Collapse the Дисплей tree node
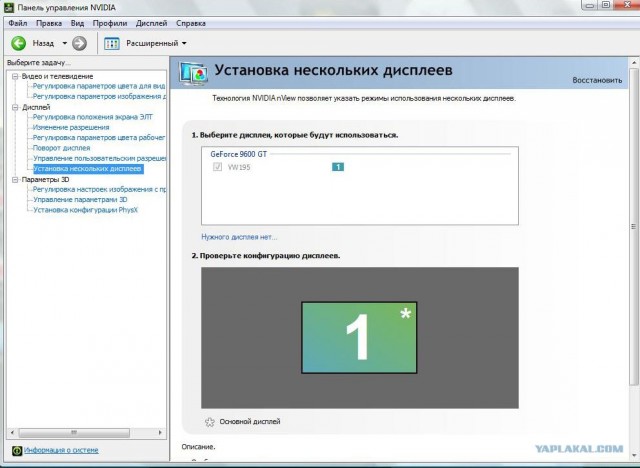 (x=15, y=107)
